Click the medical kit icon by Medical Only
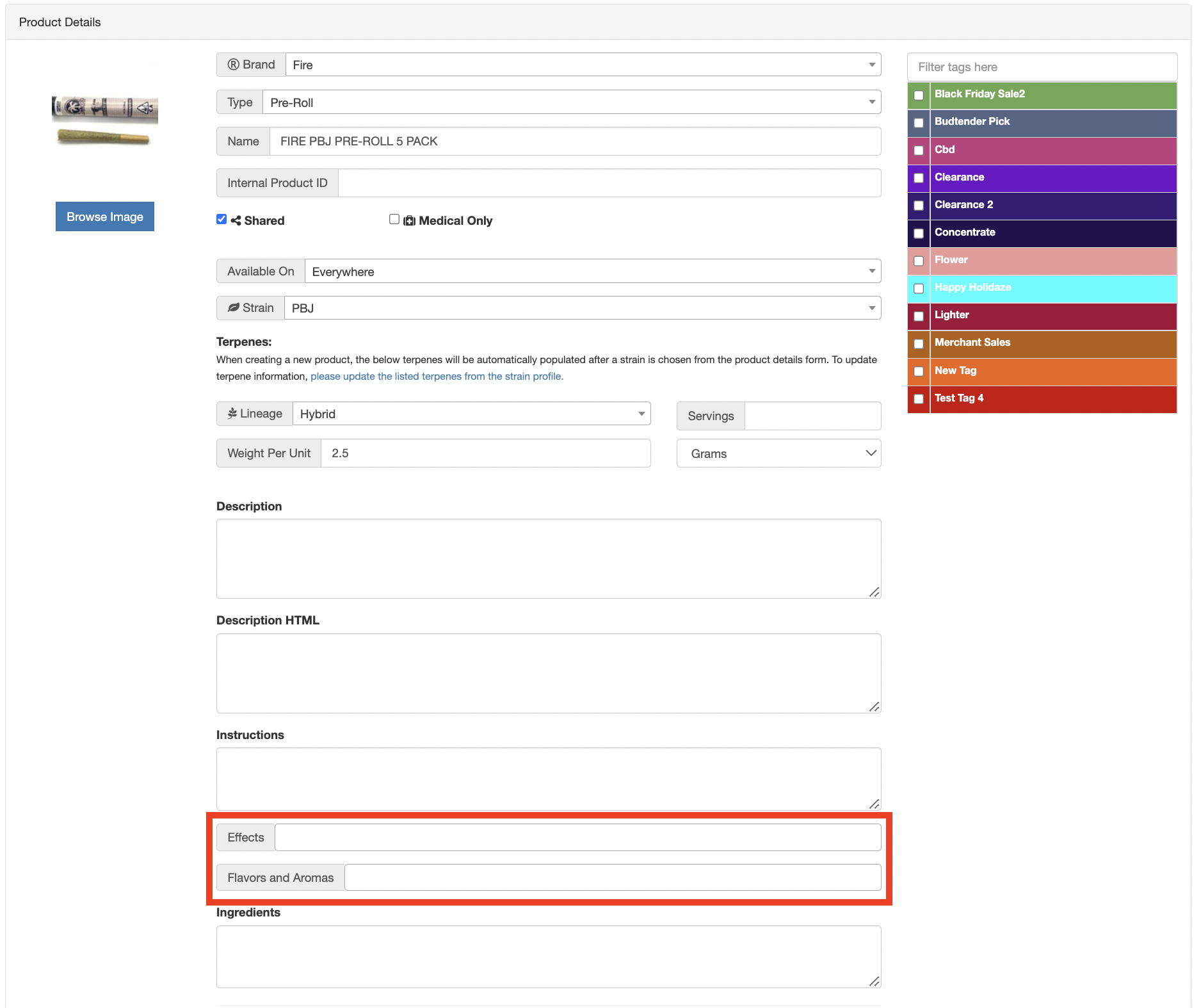This screenshot has width=1201, height=1008. click(x=409, y=220)
